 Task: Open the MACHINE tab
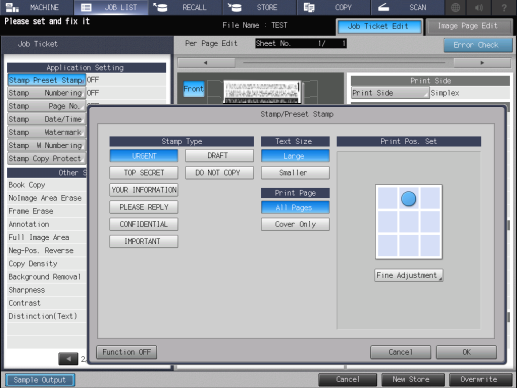[37, 7]
